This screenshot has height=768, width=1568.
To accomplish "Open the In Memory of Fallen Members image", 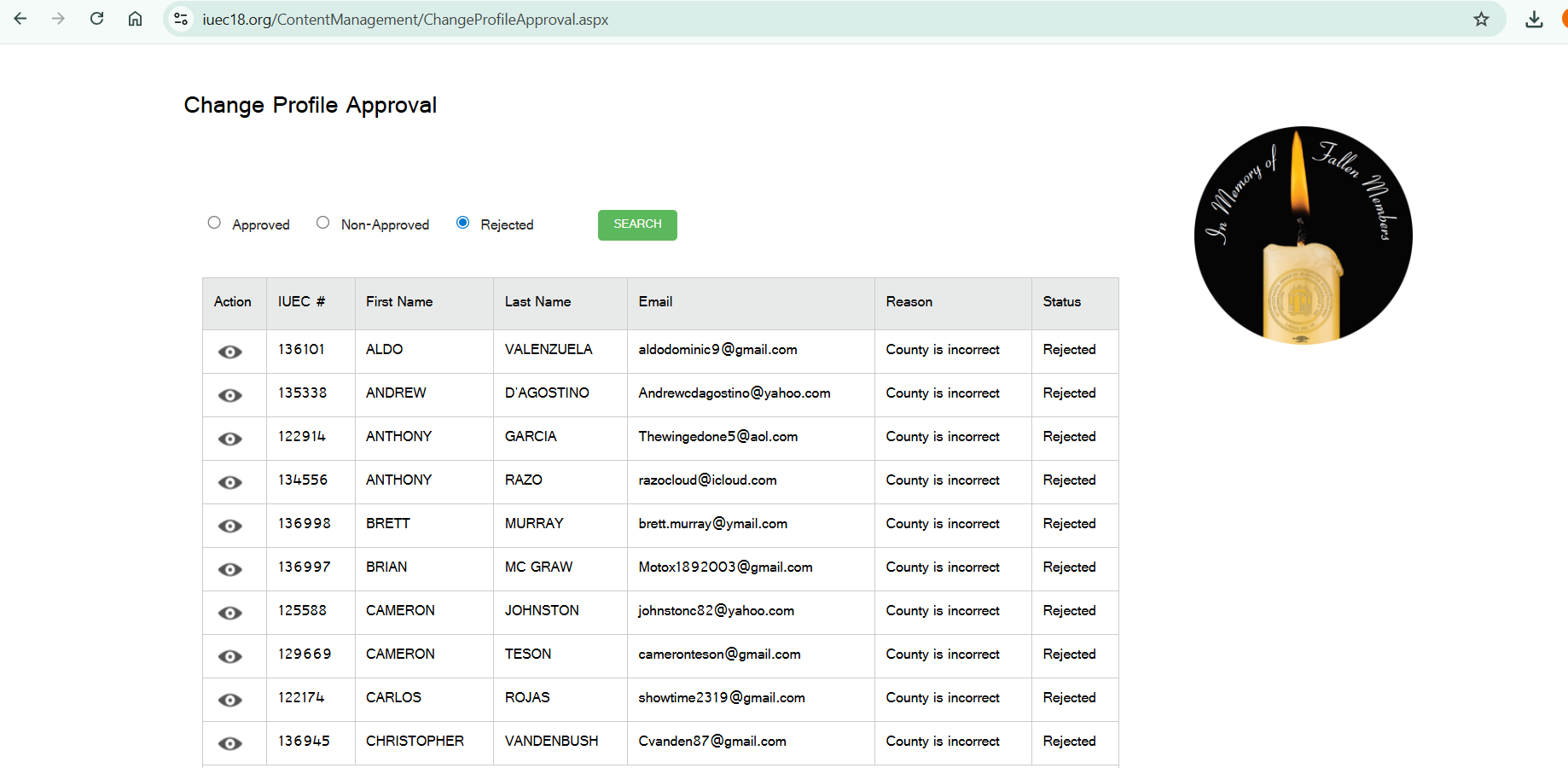I will click(1303, 236).
